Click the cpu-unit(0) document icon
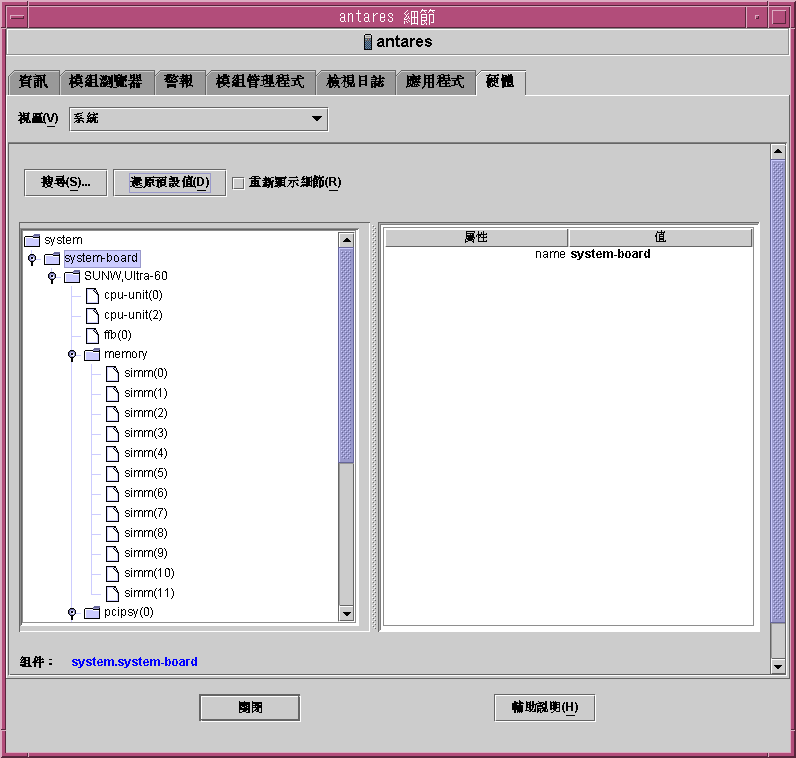 tap(92, 295)
